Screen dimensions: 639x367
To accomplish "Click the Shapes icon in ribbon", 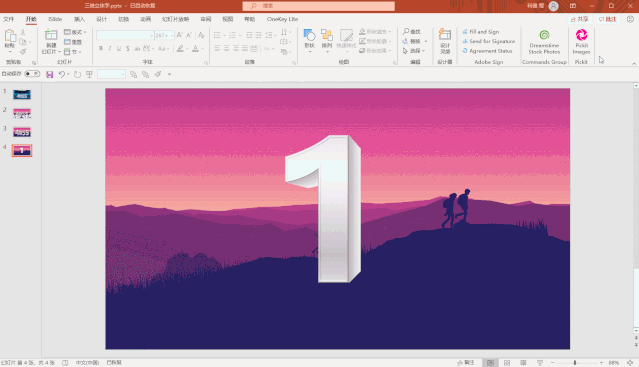I will tap(309, 35).
